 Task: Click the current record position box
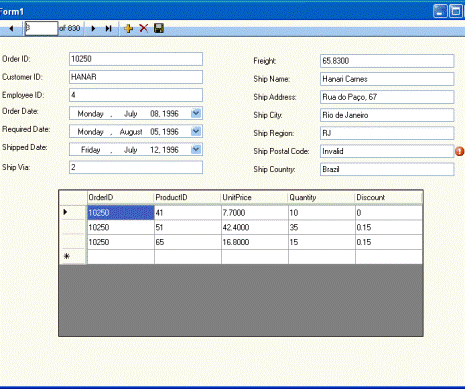[x=41, y=28]
